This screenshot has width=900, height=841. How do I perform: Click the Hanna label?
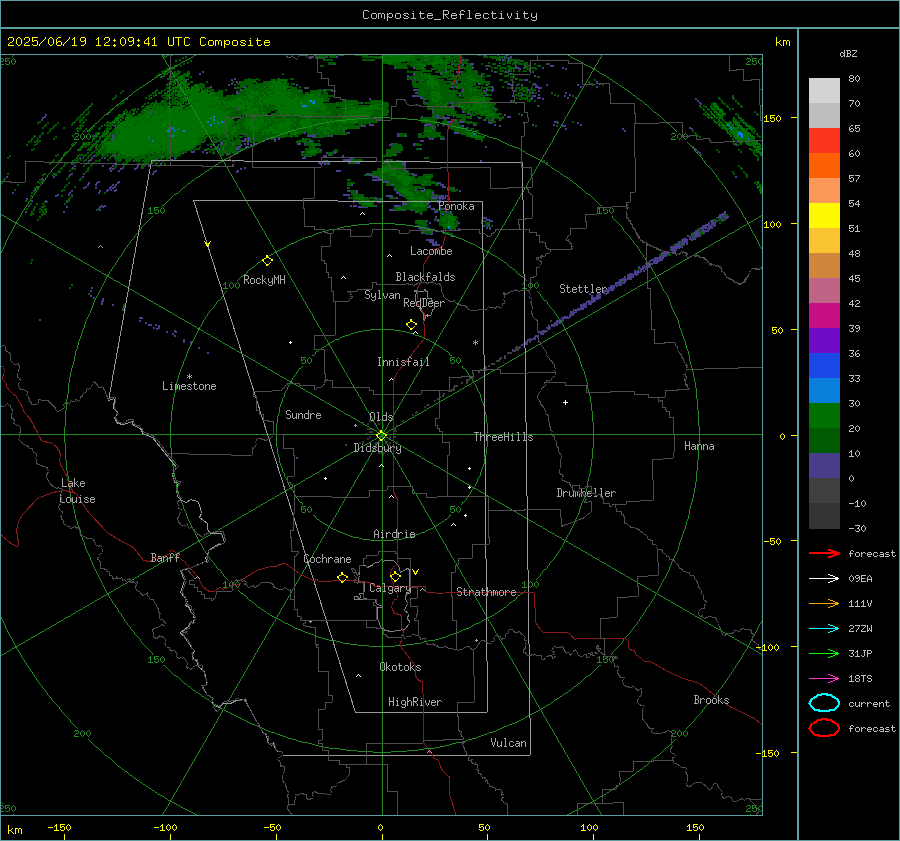pyautogui.click(x=699, y=446)
